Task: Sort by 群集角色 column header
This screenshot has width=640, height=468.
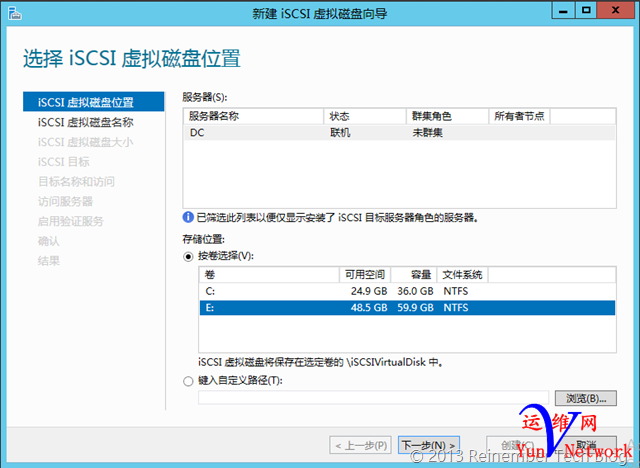Action: pyautogui.click(x=447, y=116)
